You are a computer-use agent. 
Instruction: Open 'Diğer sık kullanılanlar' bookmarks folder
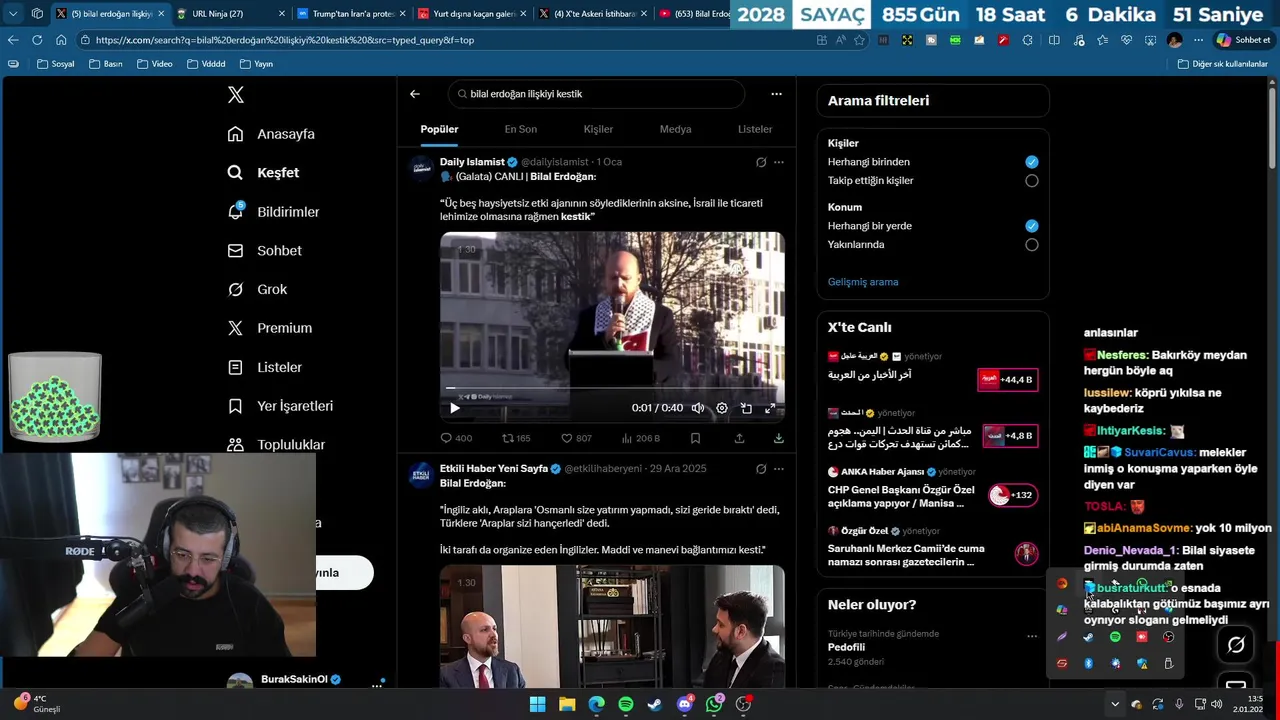coord(1222,64)
